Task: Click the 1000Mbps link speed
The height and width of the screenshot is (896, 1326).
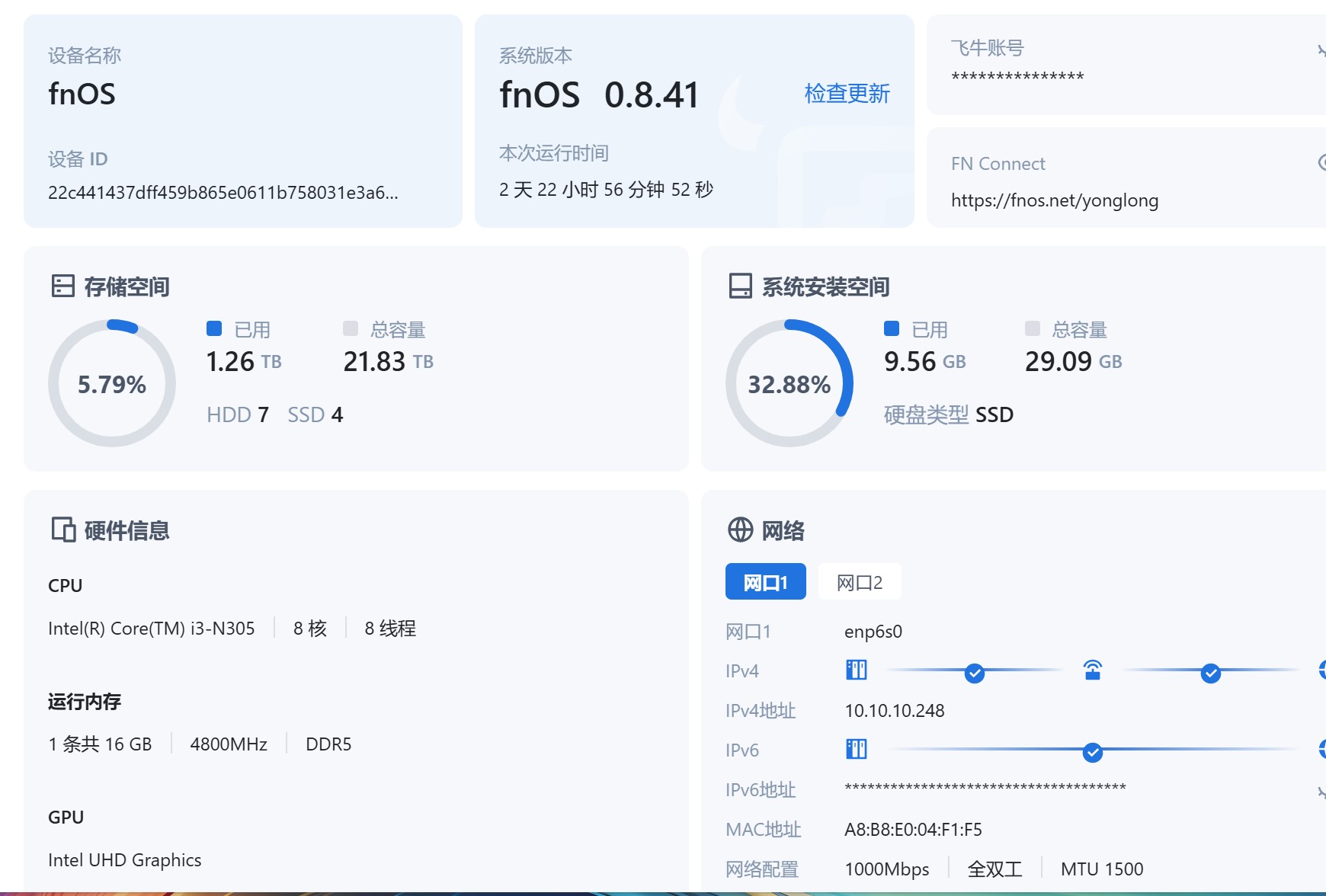Action: pos(887,869)
